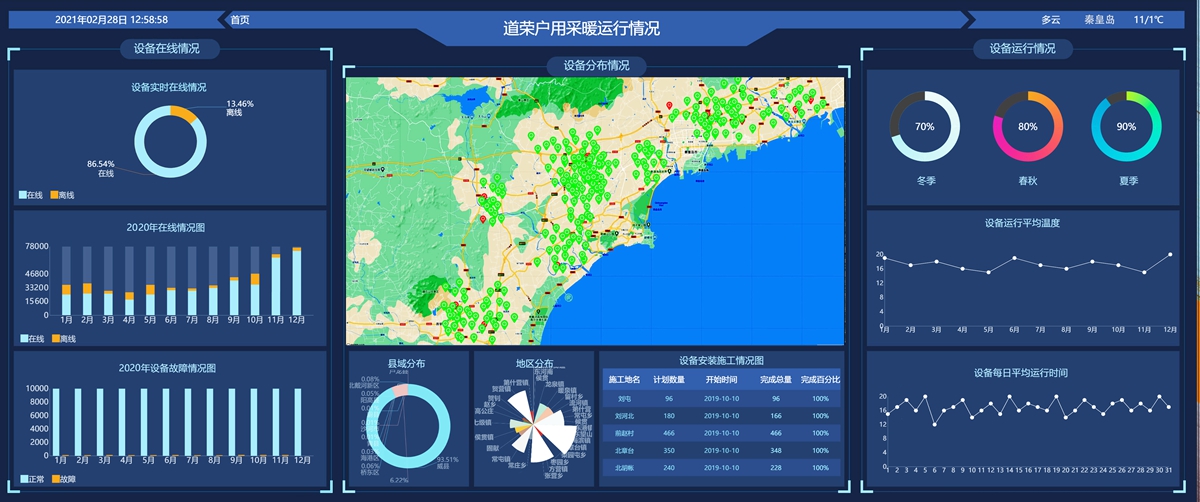Click the 设备分布情况 map title tab
Screen dimensions: 1200x502
coord(596,65)
